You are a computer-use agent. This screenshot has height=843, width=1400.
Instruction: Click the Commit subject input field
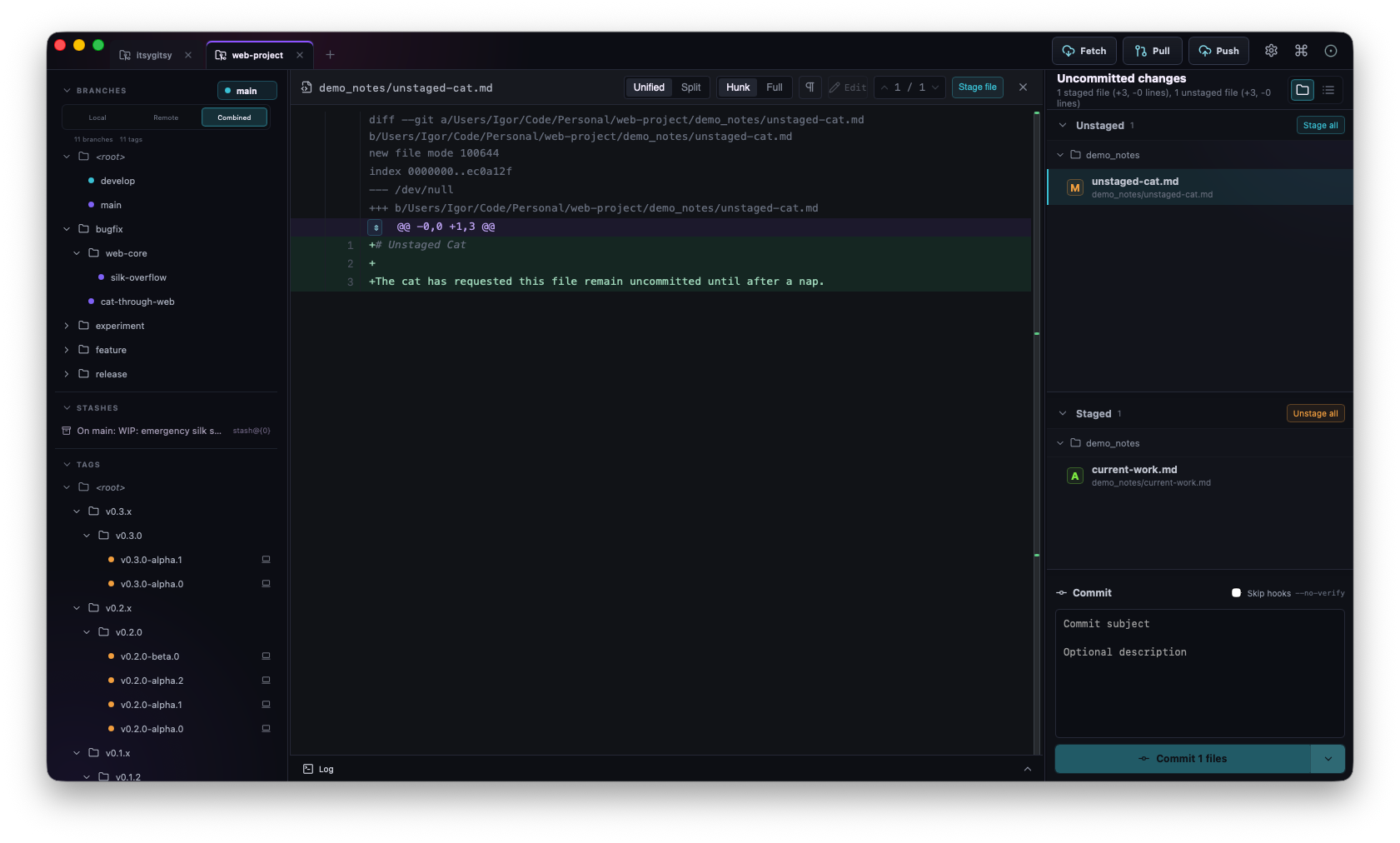tap(1199, 624)
